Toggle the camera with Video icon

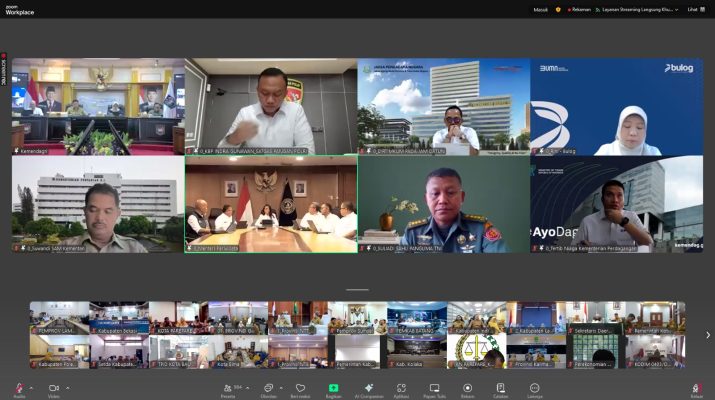tap(53, 387)
